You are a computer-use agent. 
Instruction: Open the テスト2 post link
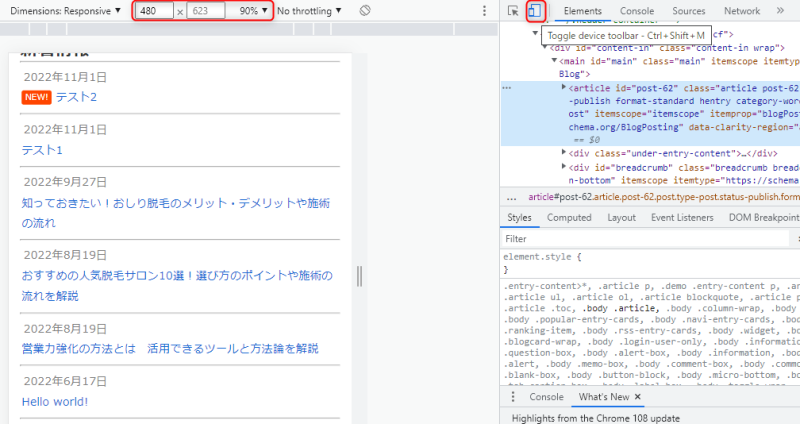(x=76, y=97)
